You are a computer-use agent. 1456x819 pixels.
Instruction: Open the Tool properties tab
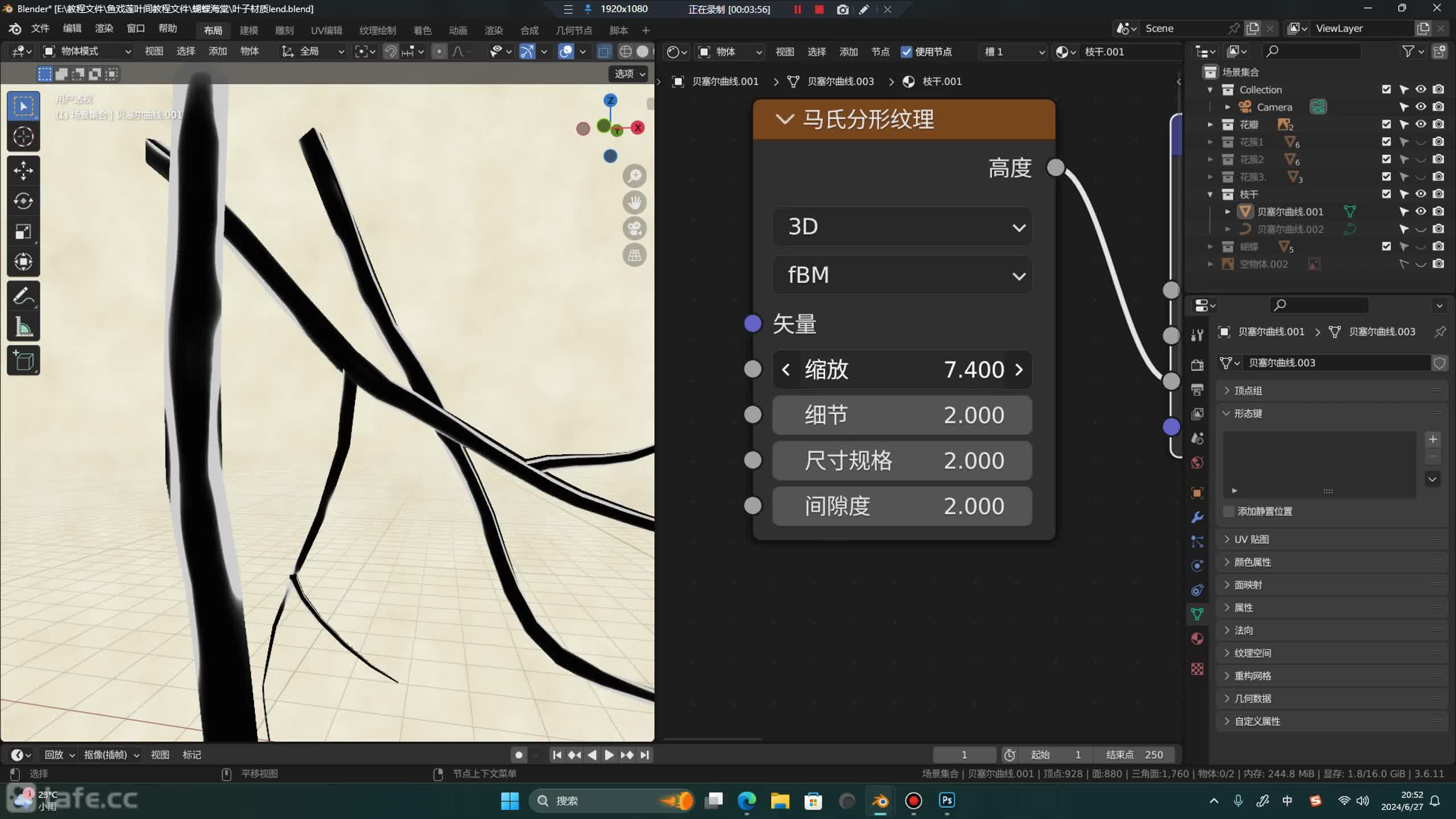(1197, 335)
